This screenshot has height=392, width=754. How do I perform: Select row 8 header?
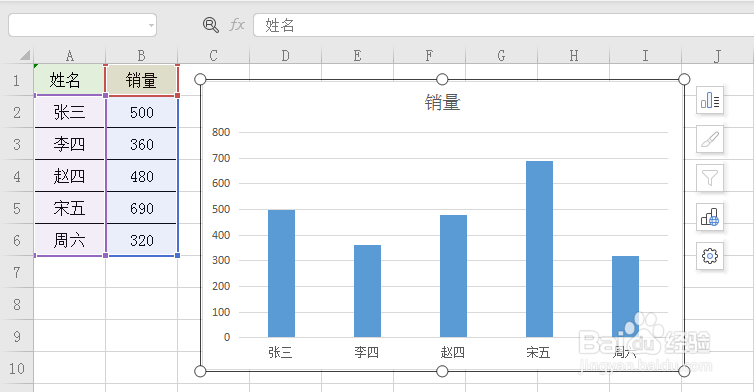[x=17, y=304]
